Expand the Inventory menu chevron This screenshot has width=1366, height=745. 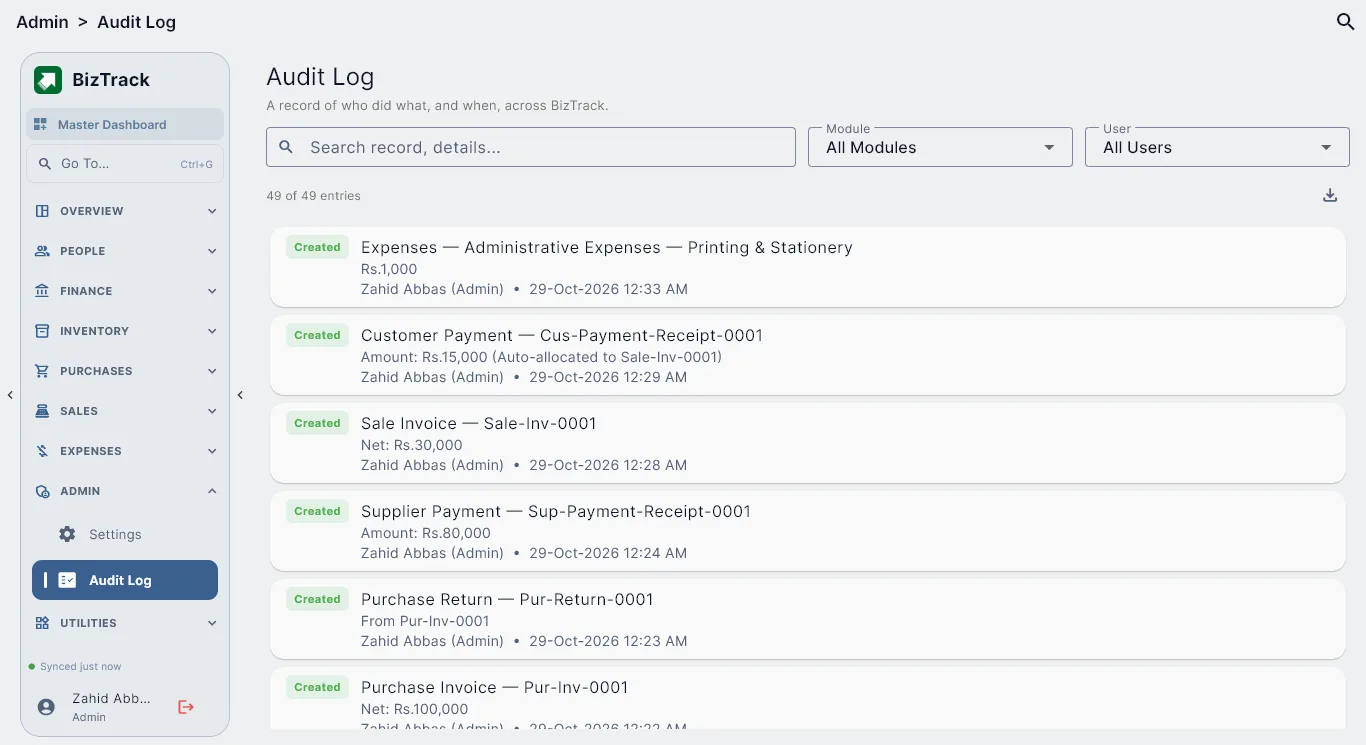click(212, 331)
